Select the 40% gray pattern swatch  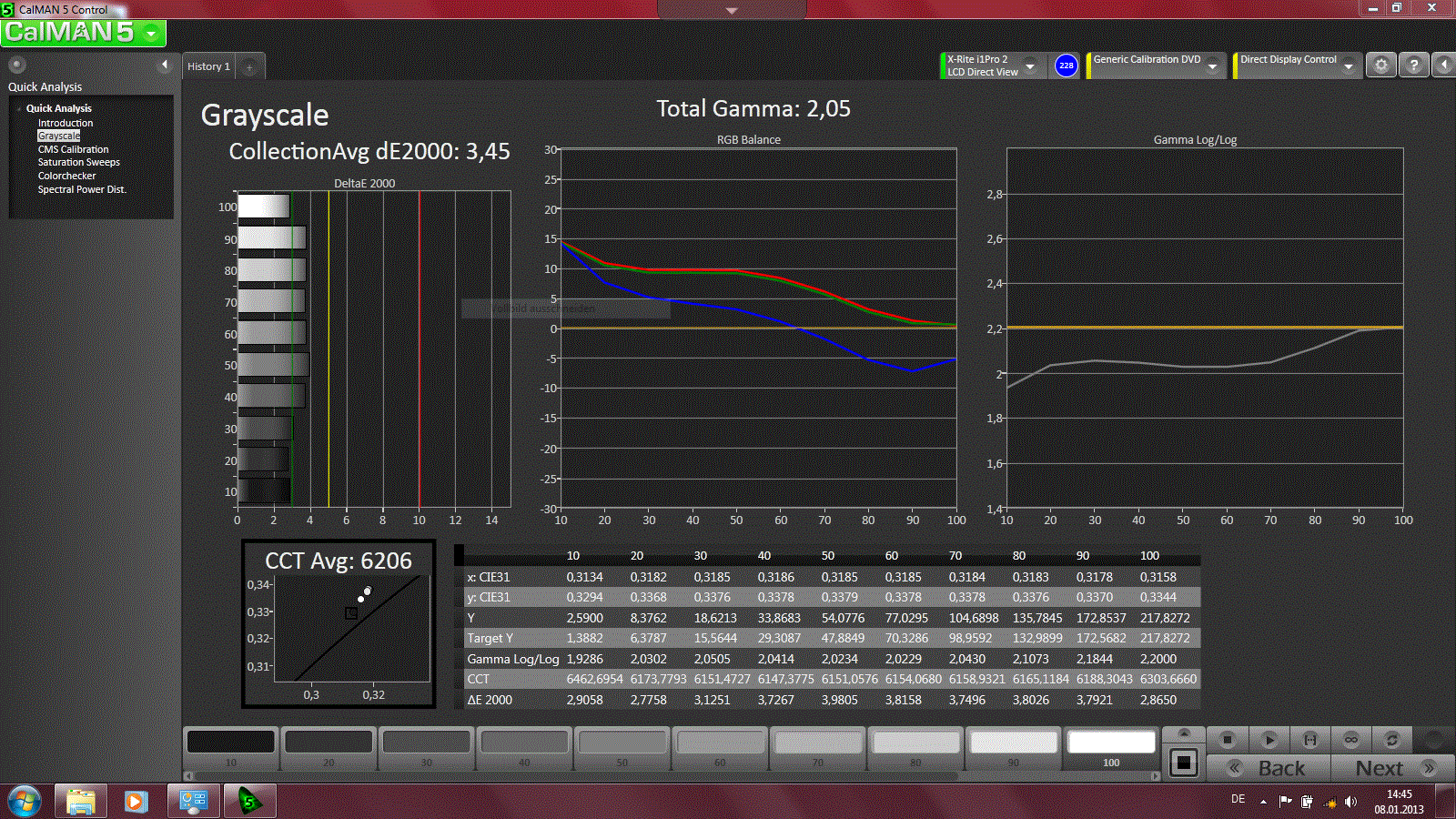524,748
